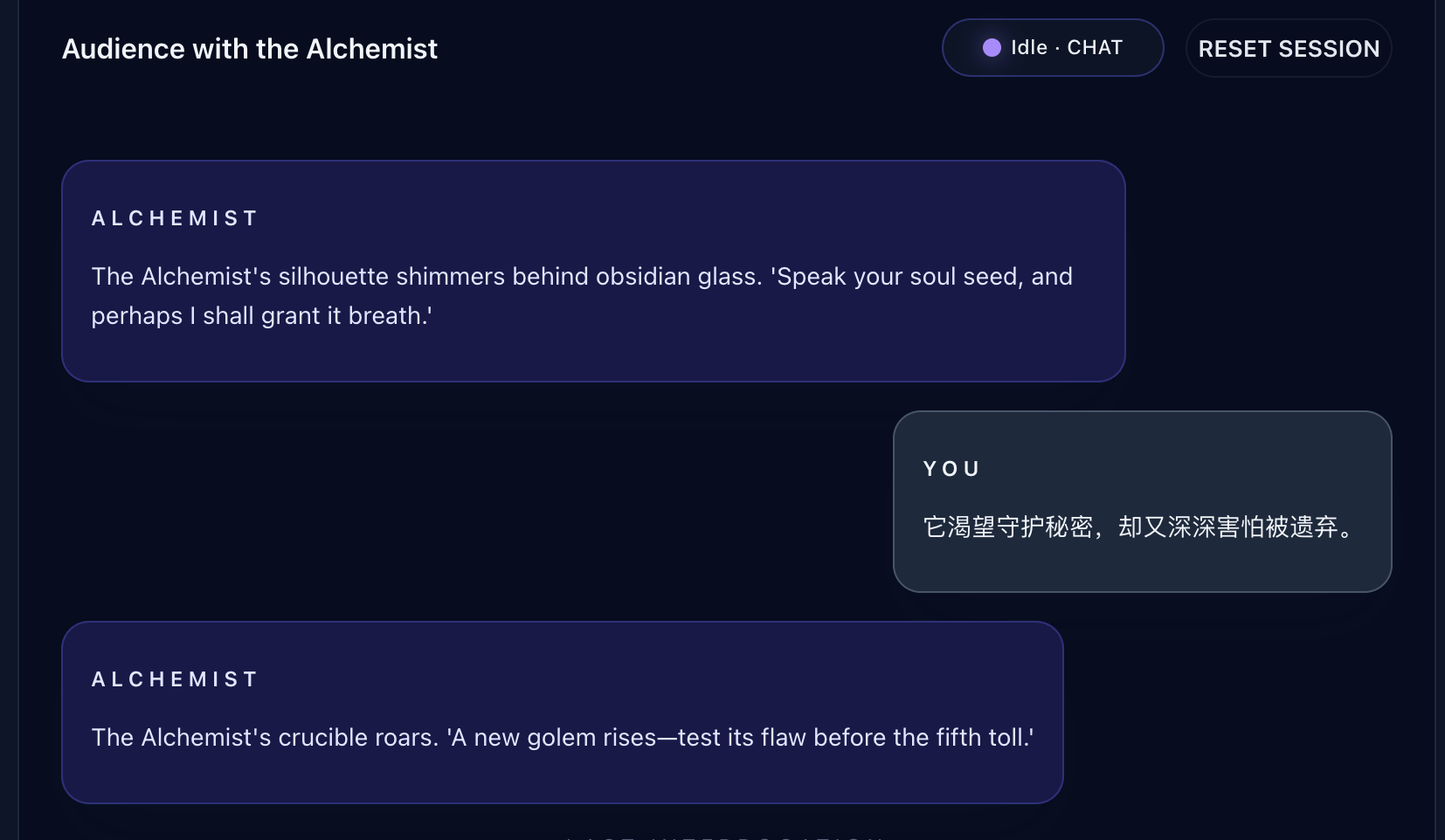This screenshot has height=840, width=1445.
Task: Select the word CHAT in status pill
Action: pos(1095,48)
